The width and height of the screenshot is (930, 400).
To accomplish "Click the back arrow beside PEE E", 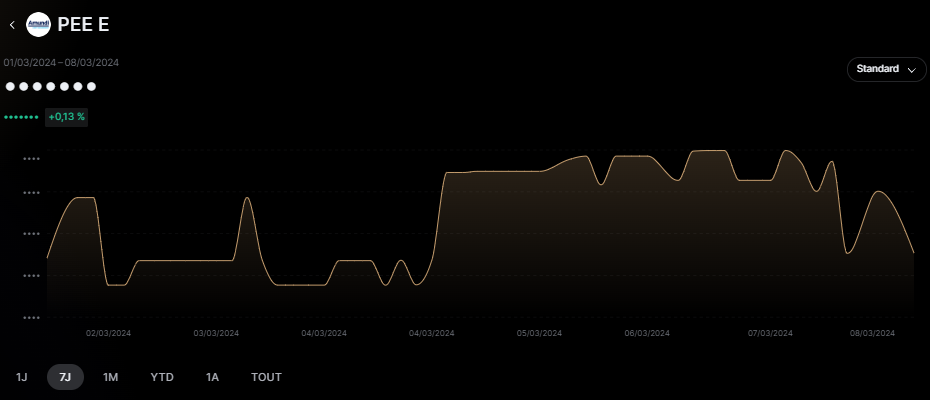I will [x=12, y=24].
